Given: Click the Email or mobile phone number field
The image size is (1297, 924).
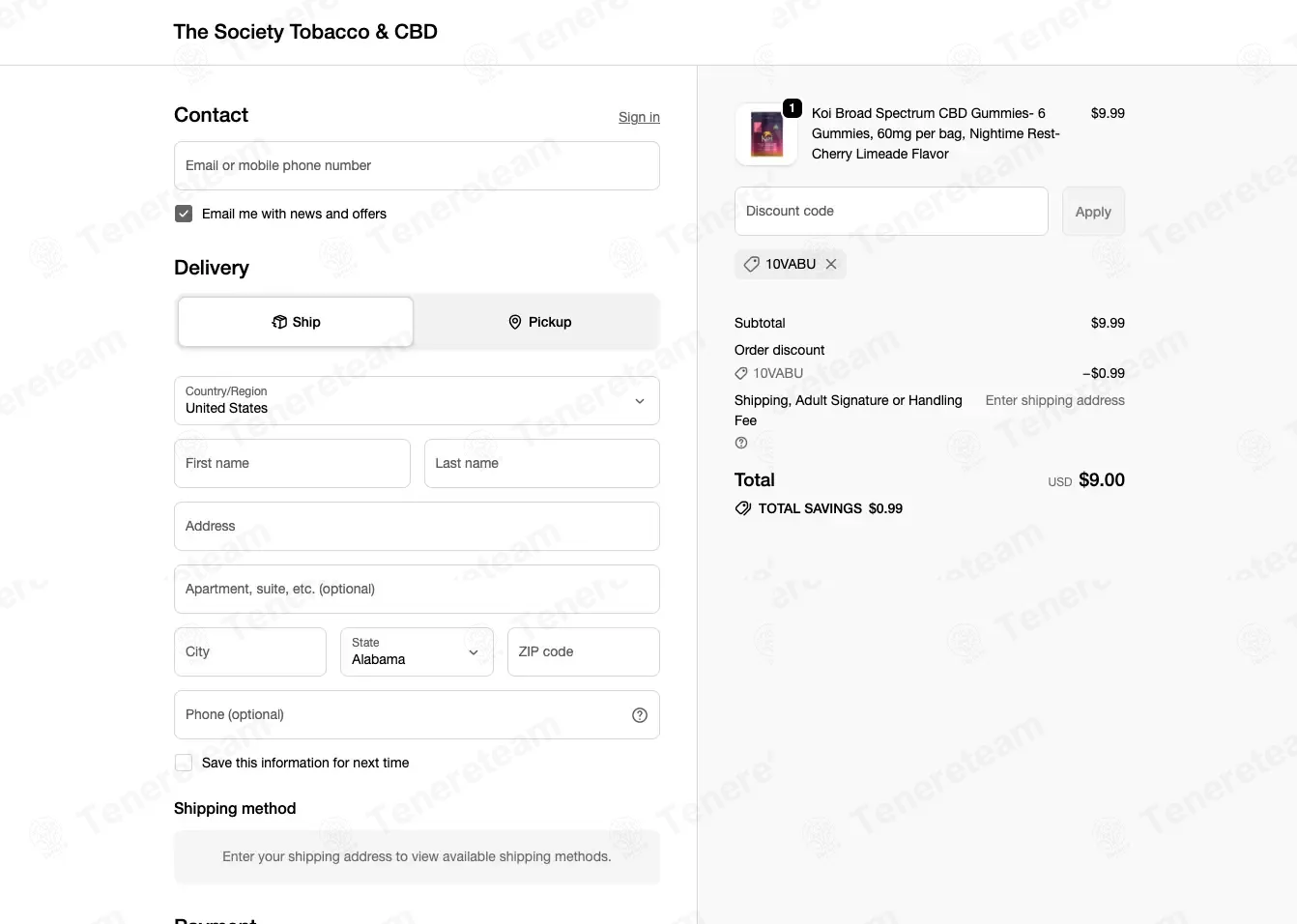Looking at the screenshot, I should tap(417, 165).
